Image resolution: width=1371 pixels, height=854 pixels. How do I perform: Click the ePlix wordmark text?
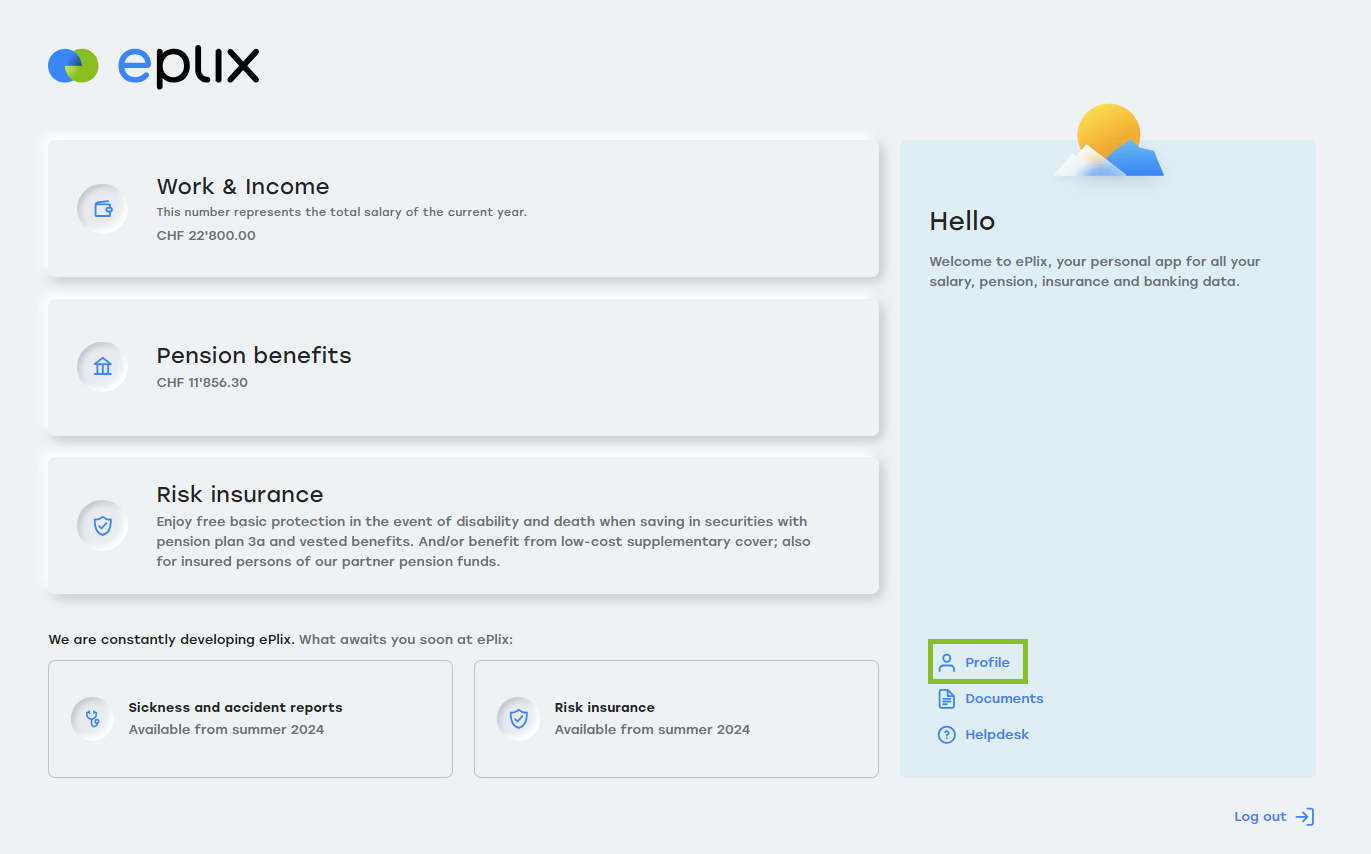tap(189, 66)
